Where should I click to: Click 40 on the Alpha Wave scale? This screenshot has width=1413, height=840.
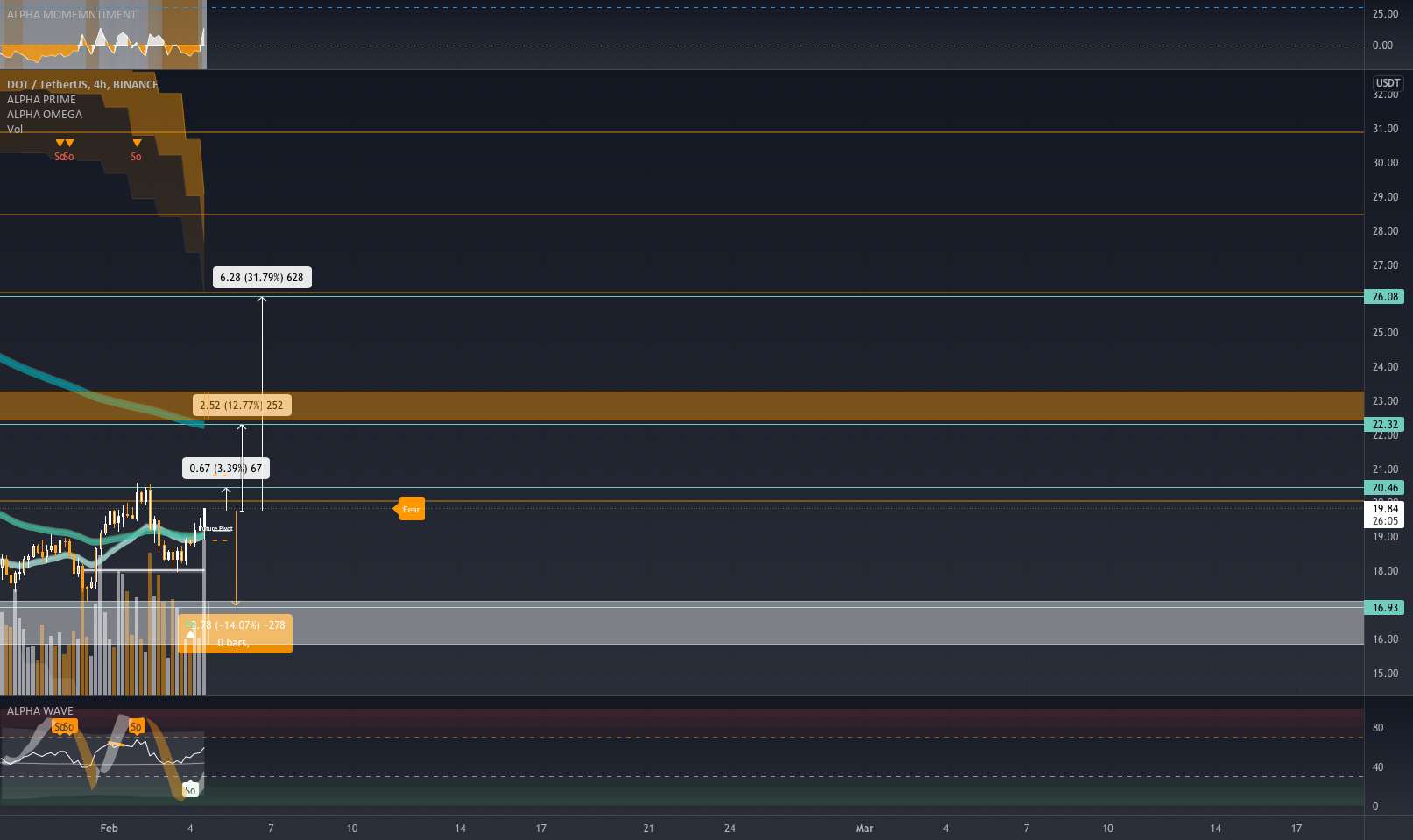pos(1378,767)
